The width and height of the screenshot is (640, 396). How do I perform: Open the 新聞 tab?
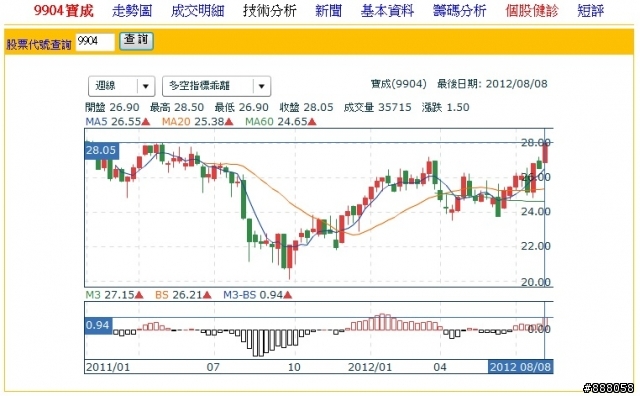click(329, 11)
